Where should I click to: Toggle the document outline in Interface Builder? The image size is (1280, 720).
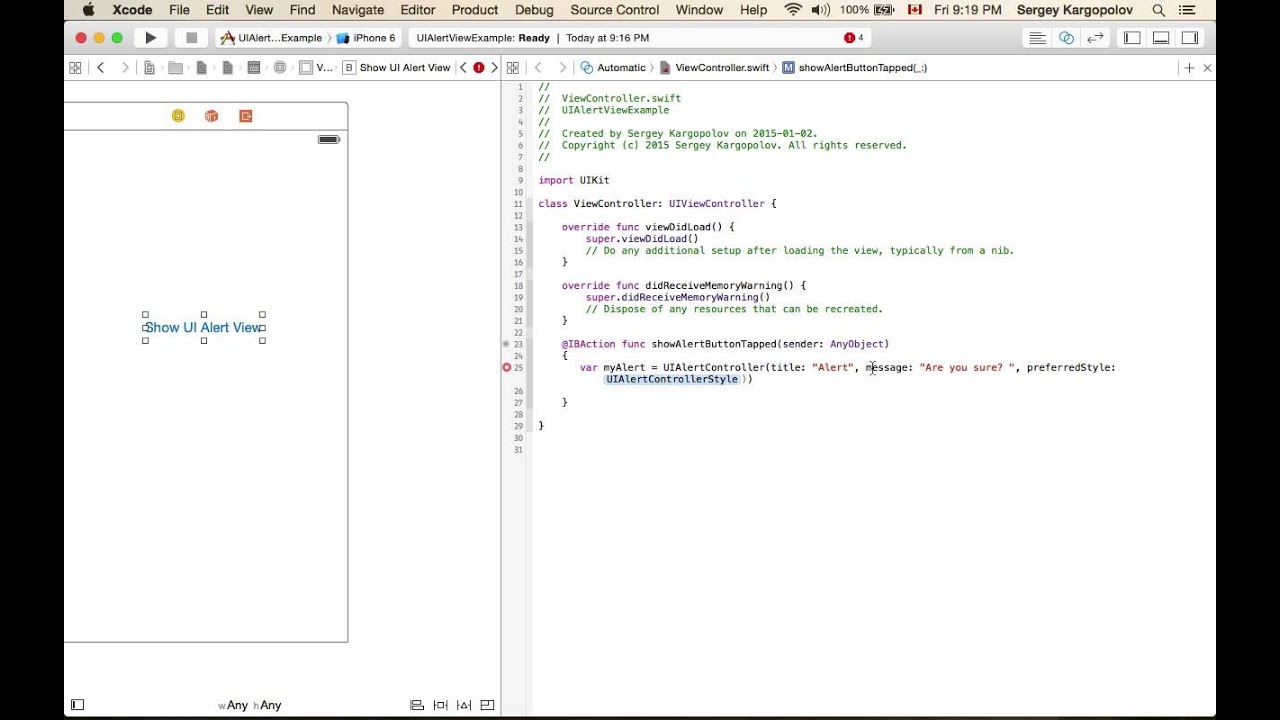tap(77, 705)
